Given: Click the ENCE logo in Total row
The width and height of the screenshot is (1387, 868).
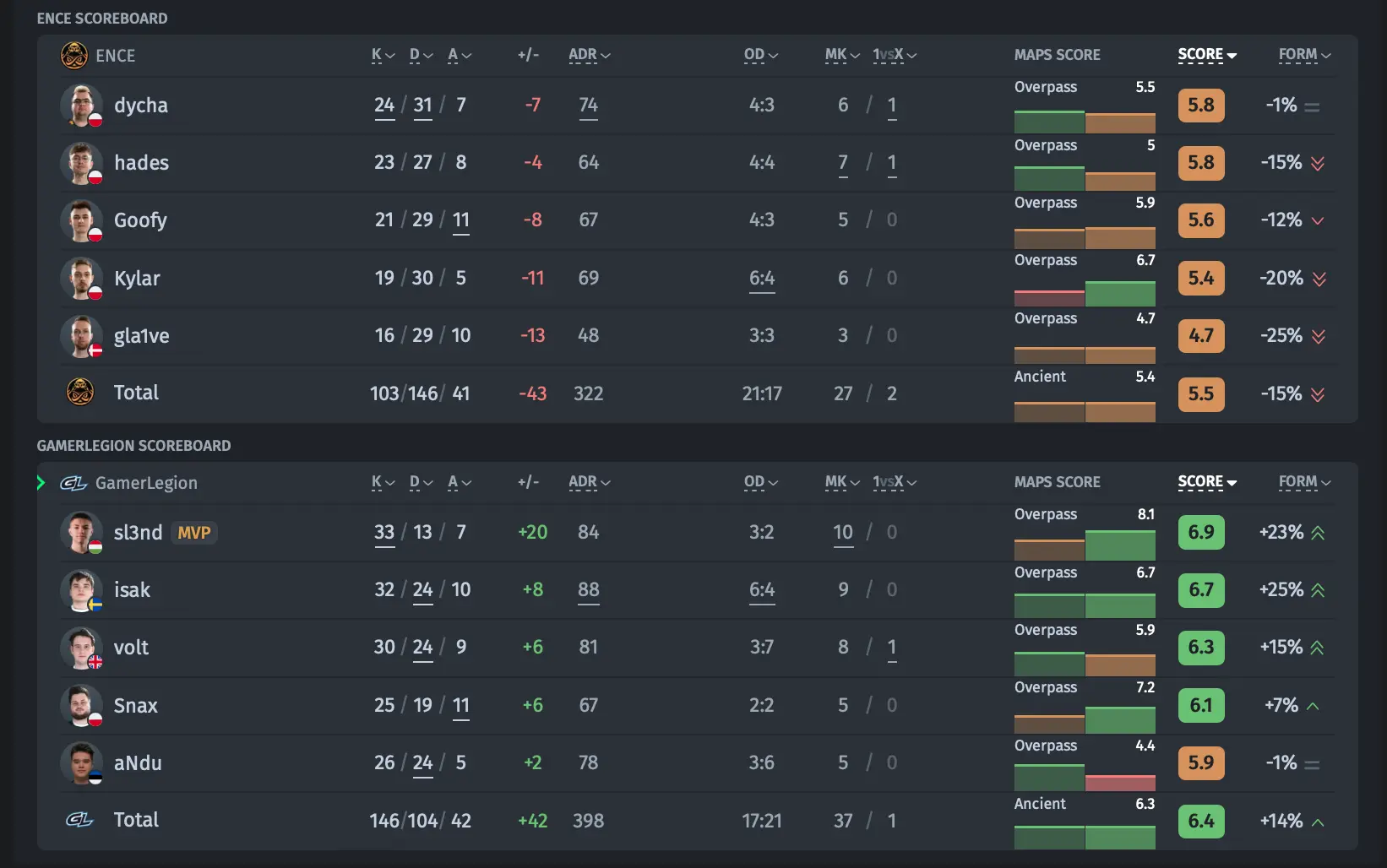Looking at the screenshot, I should 80,393.
